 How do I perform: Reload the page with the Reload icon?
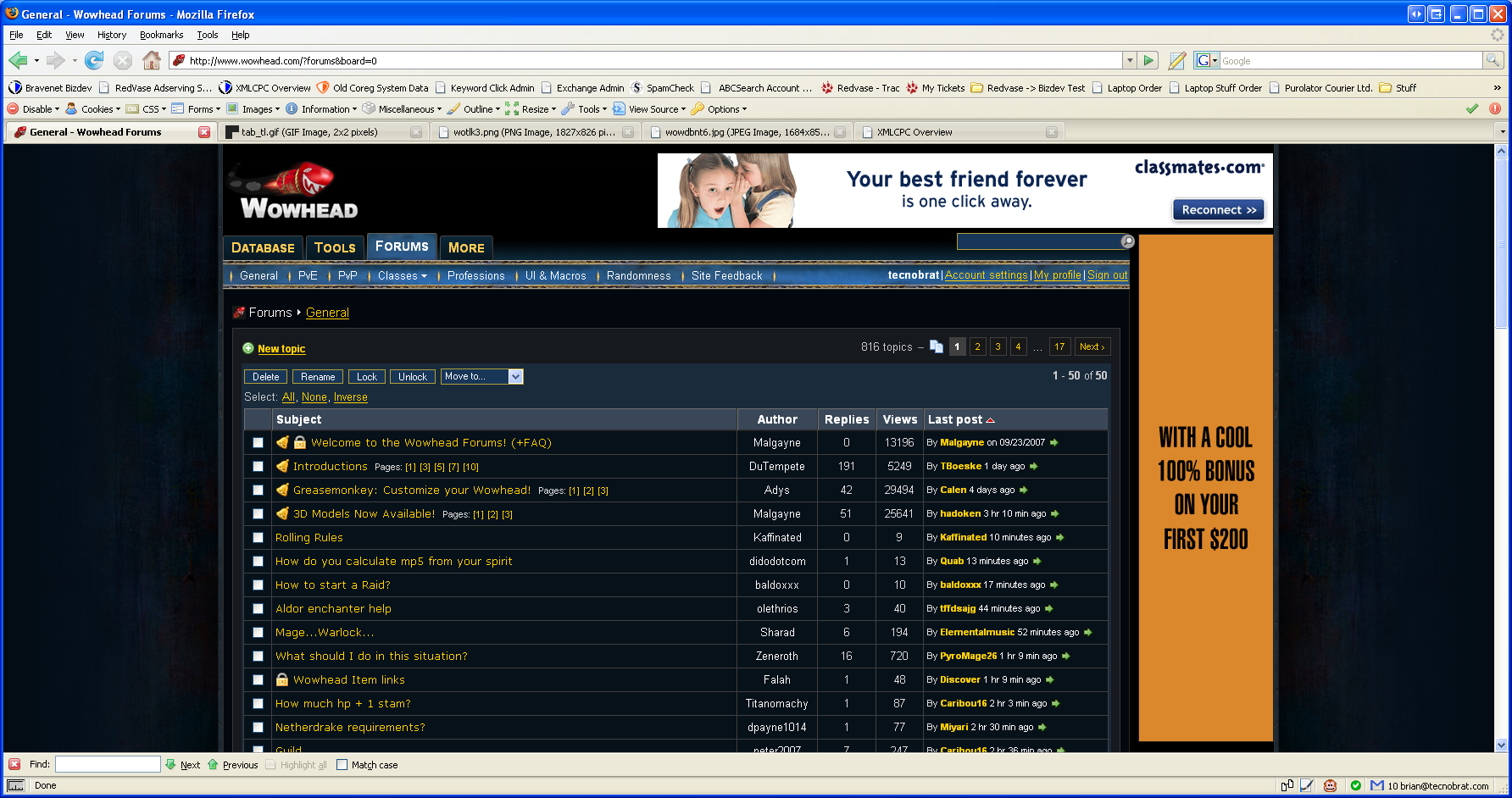click(x=94, y=60)
